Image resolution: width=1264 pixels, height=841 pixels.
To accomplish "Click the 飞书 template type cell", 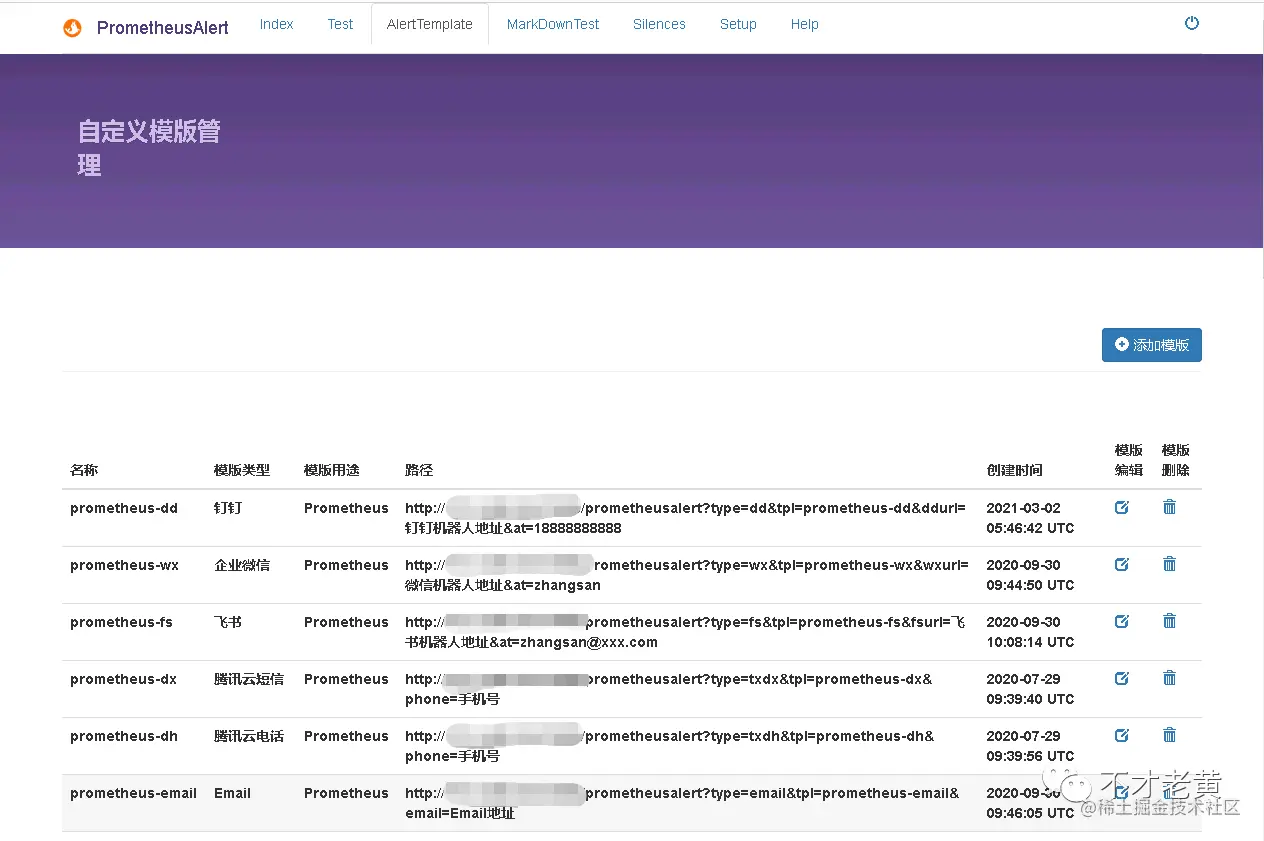I will pyautogui.click(x=228, y=622).
